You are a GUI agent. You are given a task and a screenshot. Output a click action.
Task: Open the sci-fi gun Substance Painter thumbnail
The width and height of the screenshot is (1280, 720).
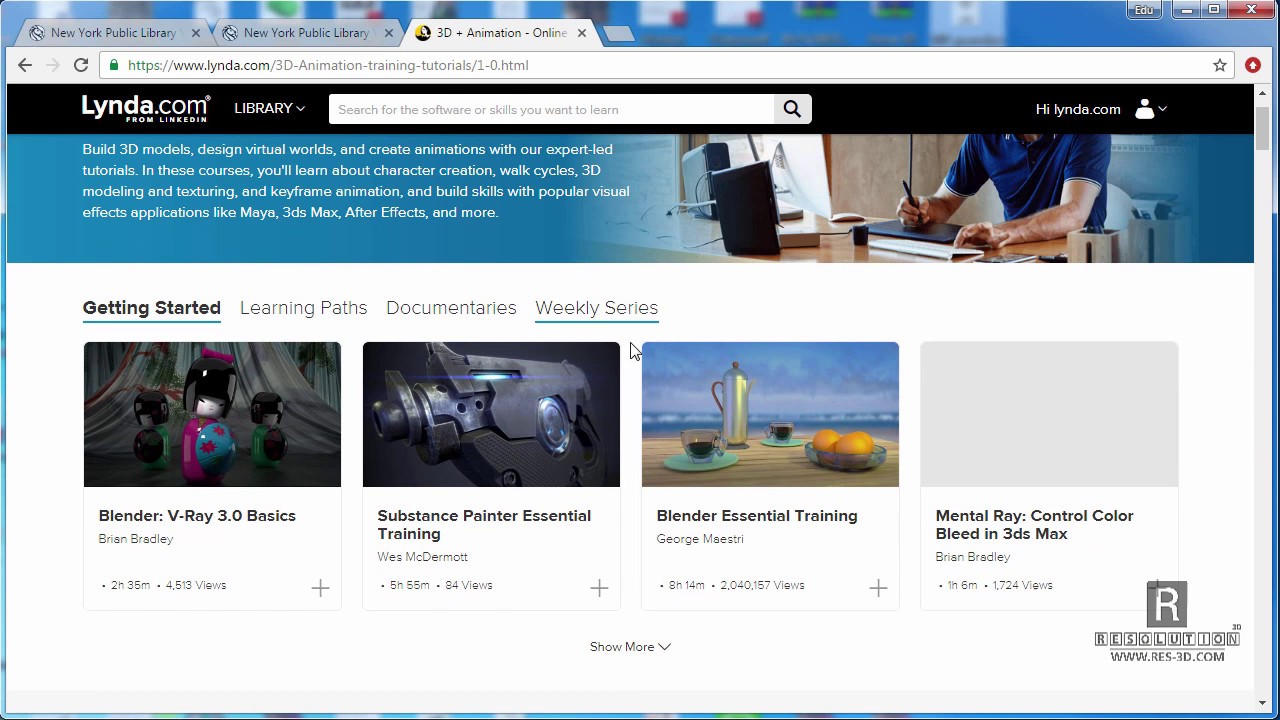(491, 414)
